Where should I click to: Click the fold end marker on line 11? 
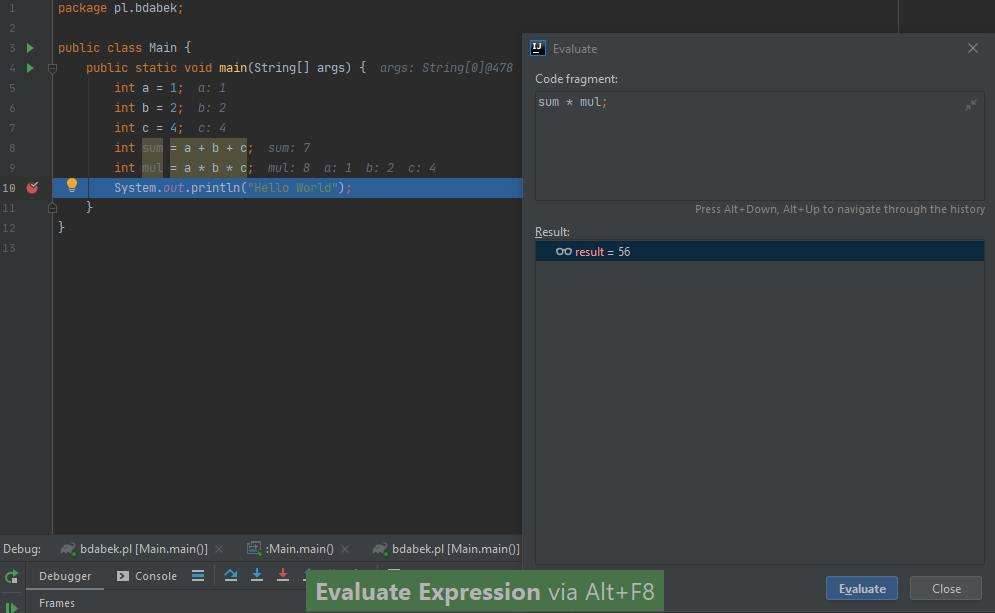tap(53, 208)
